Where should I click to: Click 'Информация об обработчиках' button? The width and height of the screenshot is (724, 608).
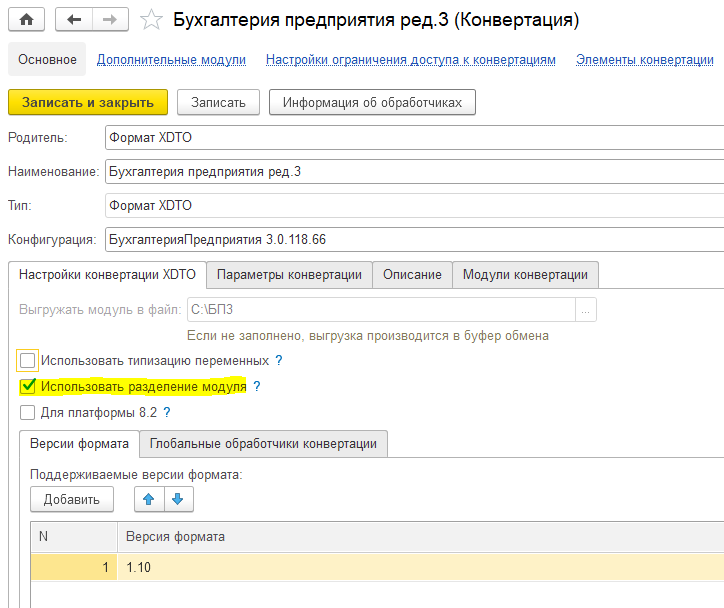[x=372, y=102]
